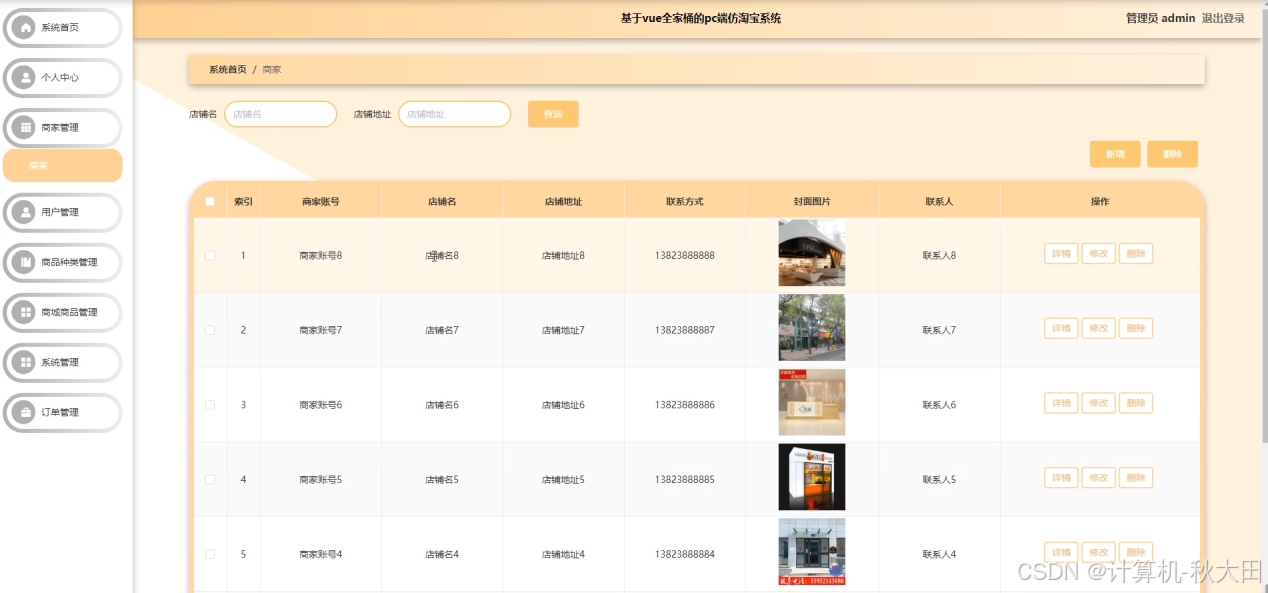Open 详情 for 商家账号7

click(x=1061, y=328)
